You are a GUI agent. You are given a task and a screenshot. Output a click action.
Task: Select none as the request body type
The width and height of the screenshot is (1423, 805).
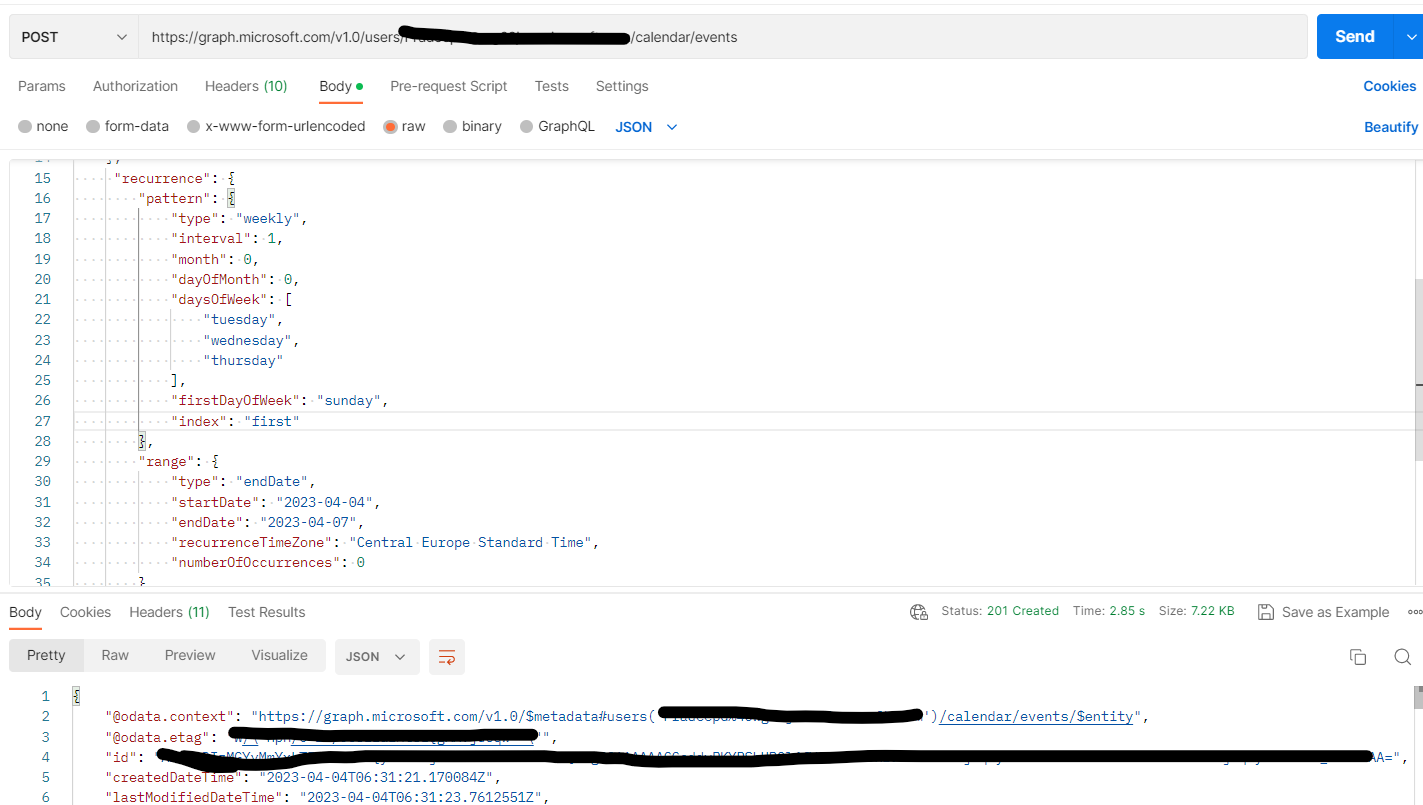(x=43, y=126)
